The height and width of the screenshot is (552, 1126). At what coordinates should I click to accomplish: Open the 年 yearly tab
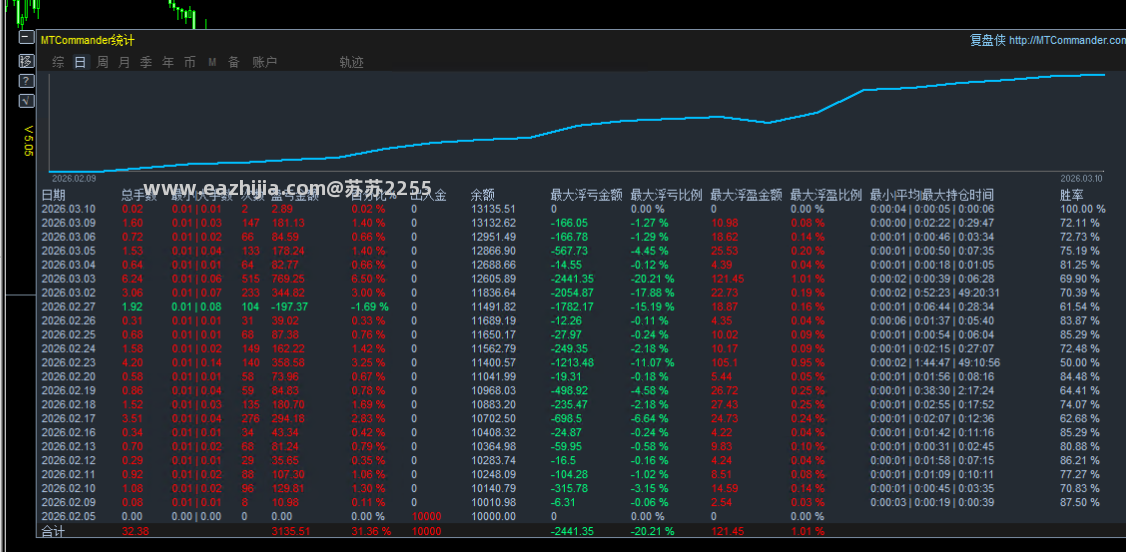click(x=168, y=62)
